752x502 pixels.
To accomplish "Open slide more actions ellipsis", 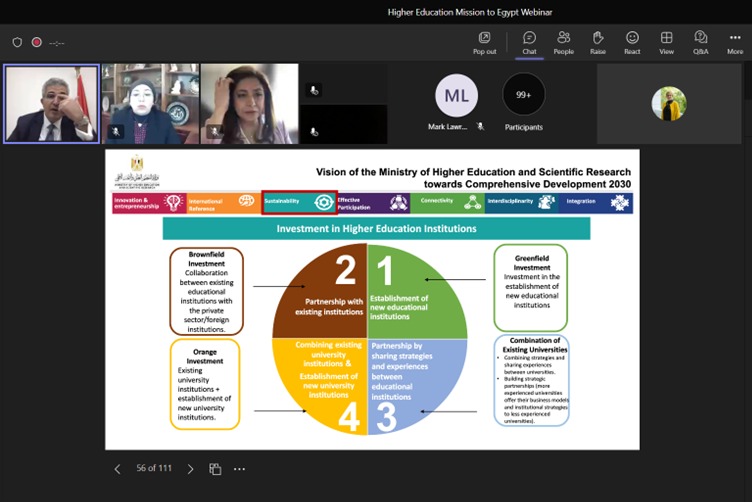I will tap(239, 469).
